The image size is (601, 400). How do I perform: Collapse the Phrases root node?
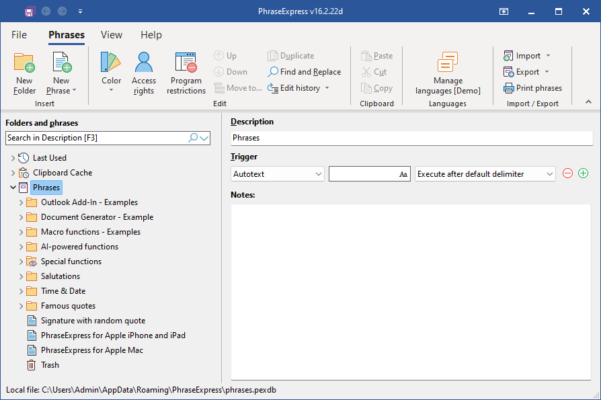(x=13, y=187)
